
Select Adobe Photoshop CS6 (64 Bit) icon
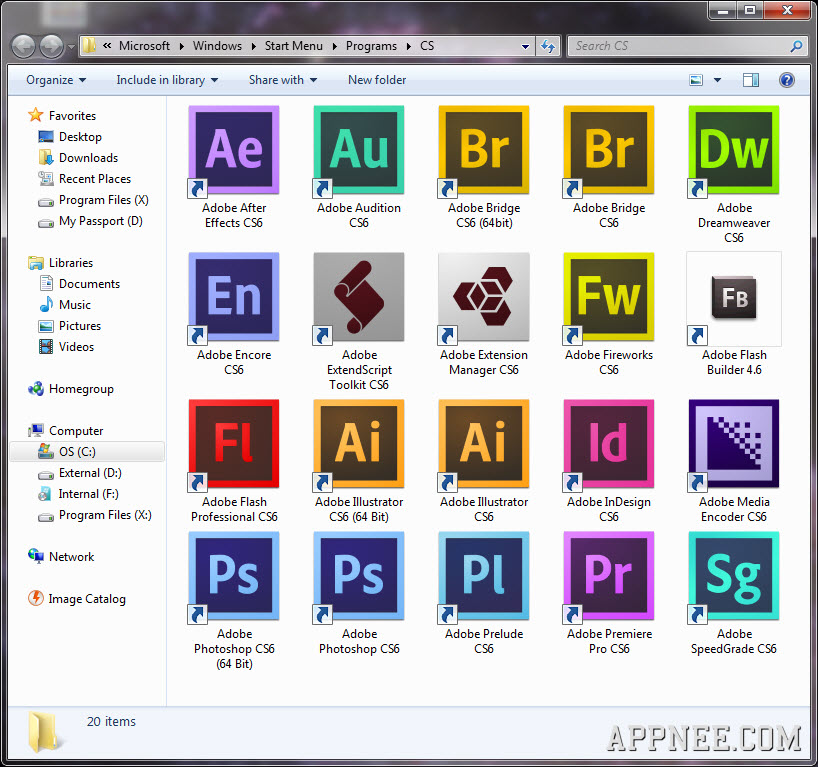click(234, 576)
